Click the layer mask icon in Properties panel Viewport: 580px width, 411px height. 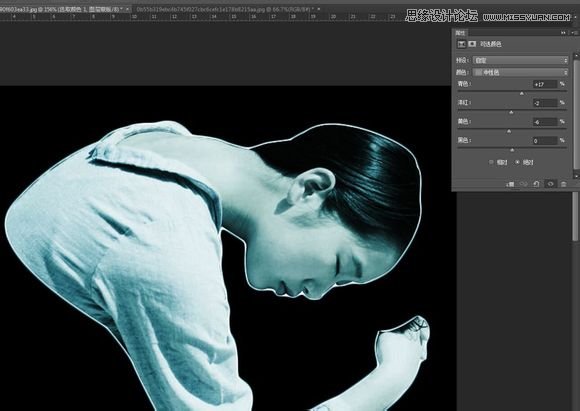(x=472, y=44)
